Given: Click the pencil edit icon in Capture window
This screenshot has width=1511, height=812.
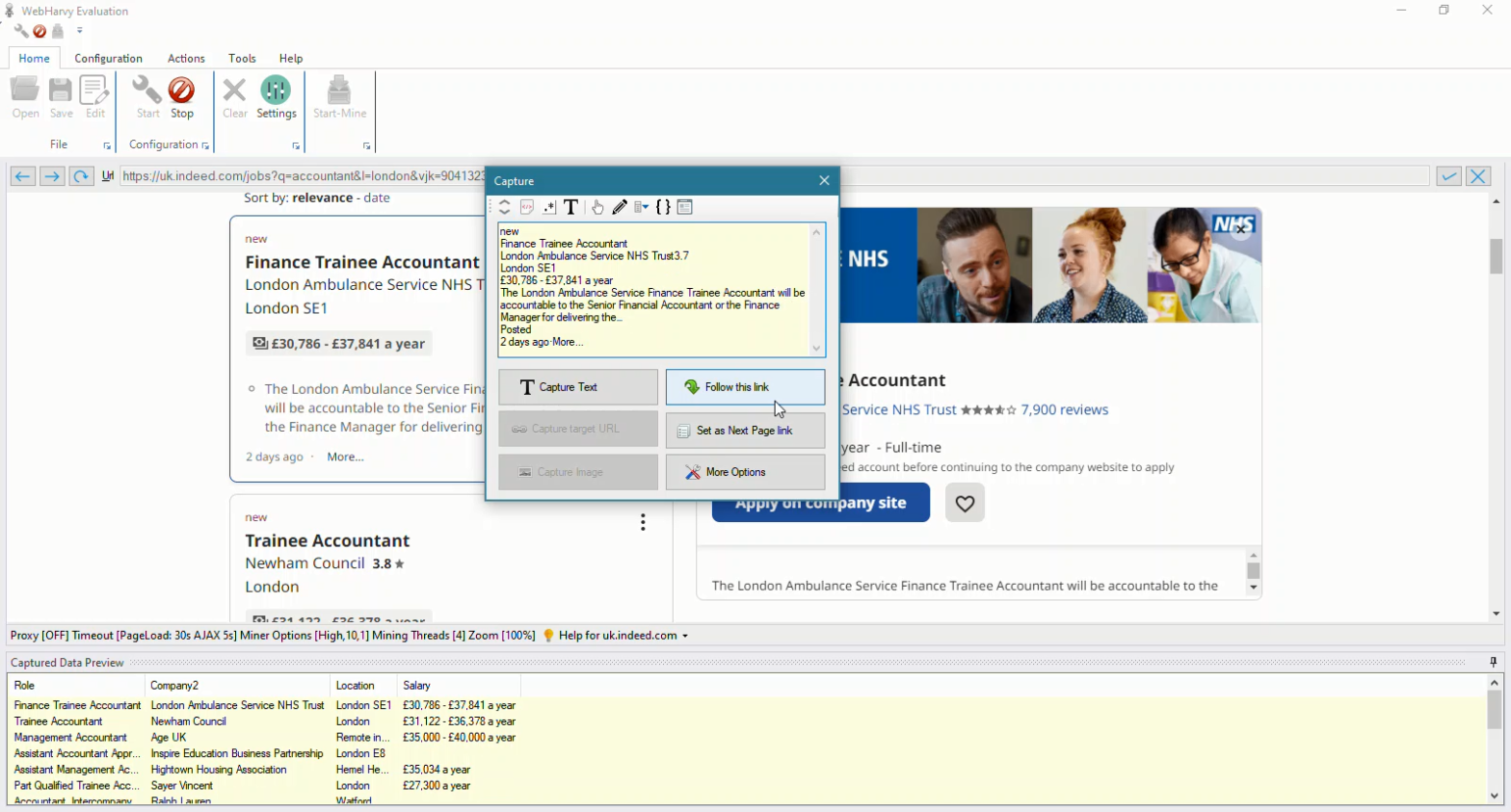Looking at the screenshot, I should click(x=620, y=207).
